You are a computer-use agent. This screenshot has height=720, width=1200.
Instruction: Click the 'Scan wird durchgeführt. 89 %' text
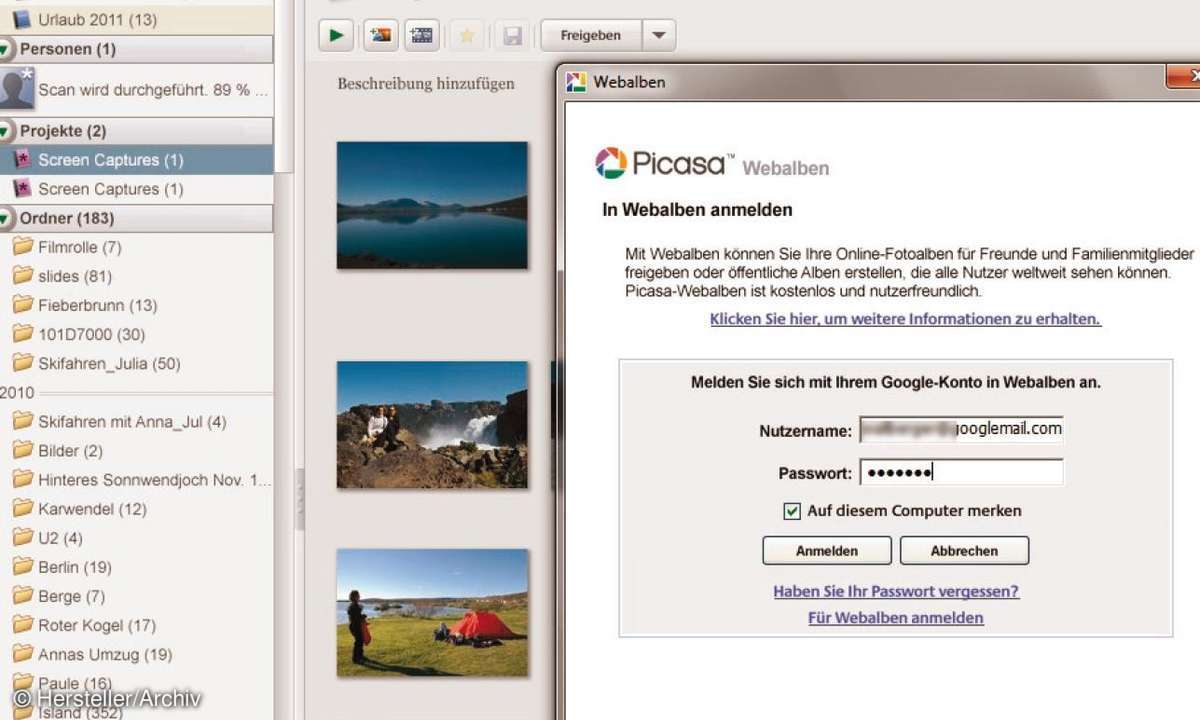pos(153,90)
